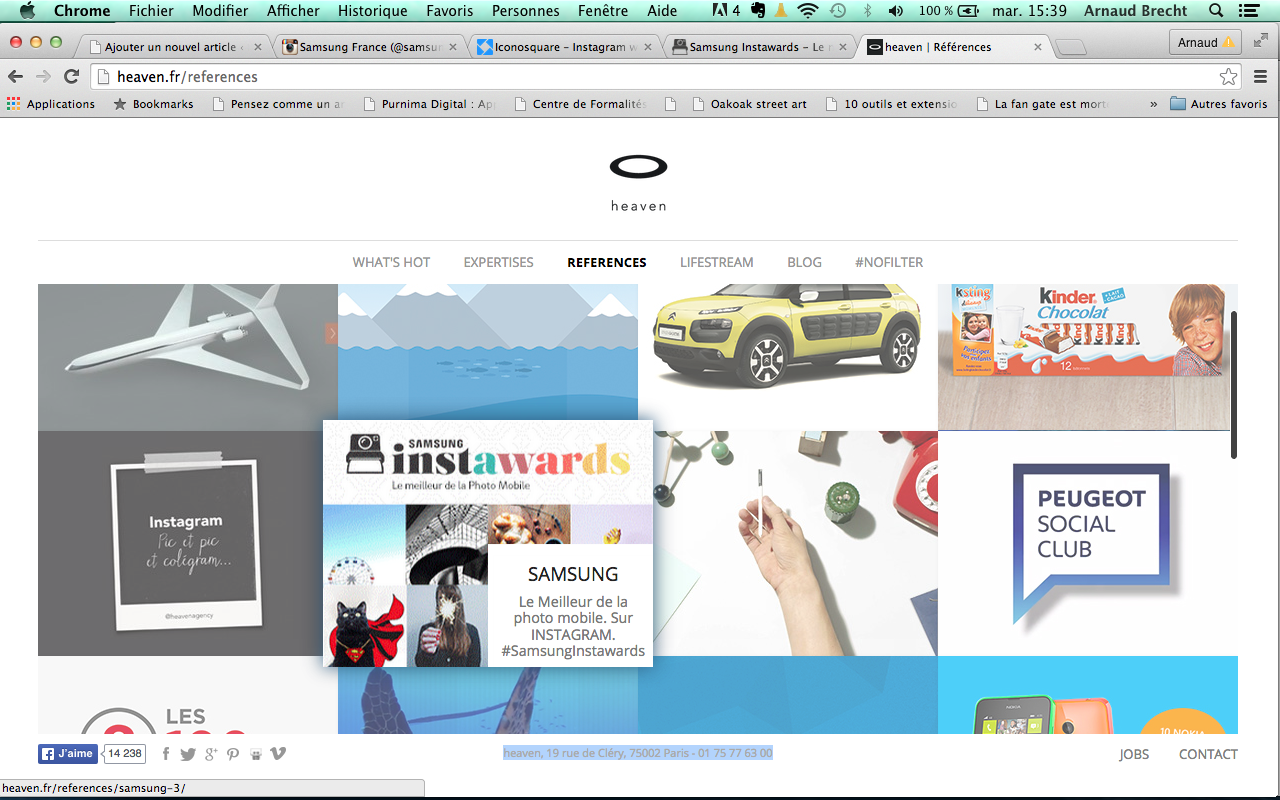Click the Arnaud profile button in Chrome
1280x800 pixels.
tap(1205, 43)
